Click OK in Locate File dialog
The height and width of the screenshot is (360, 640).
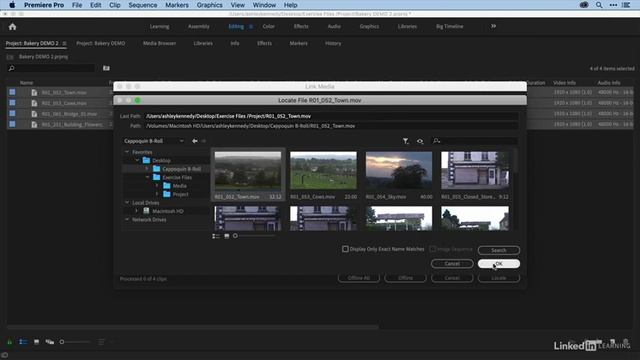(499, 264)
